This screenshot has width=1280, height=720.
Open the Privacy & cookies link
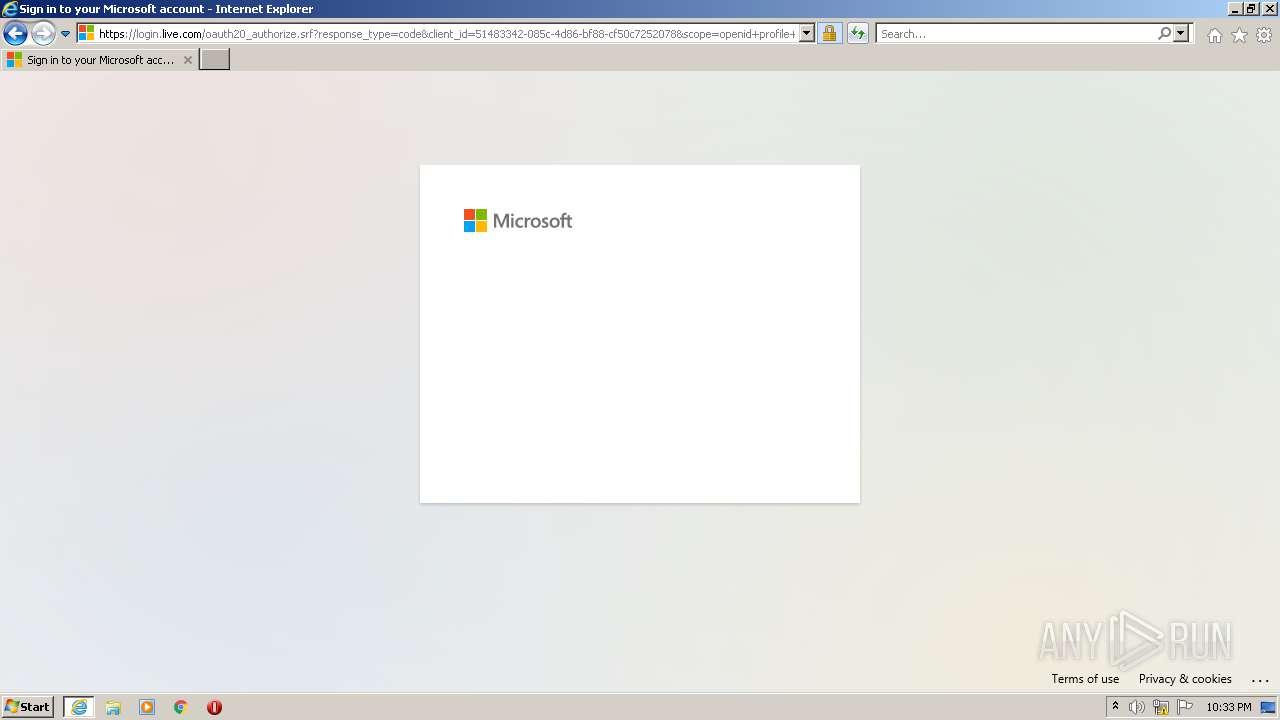1185,679
